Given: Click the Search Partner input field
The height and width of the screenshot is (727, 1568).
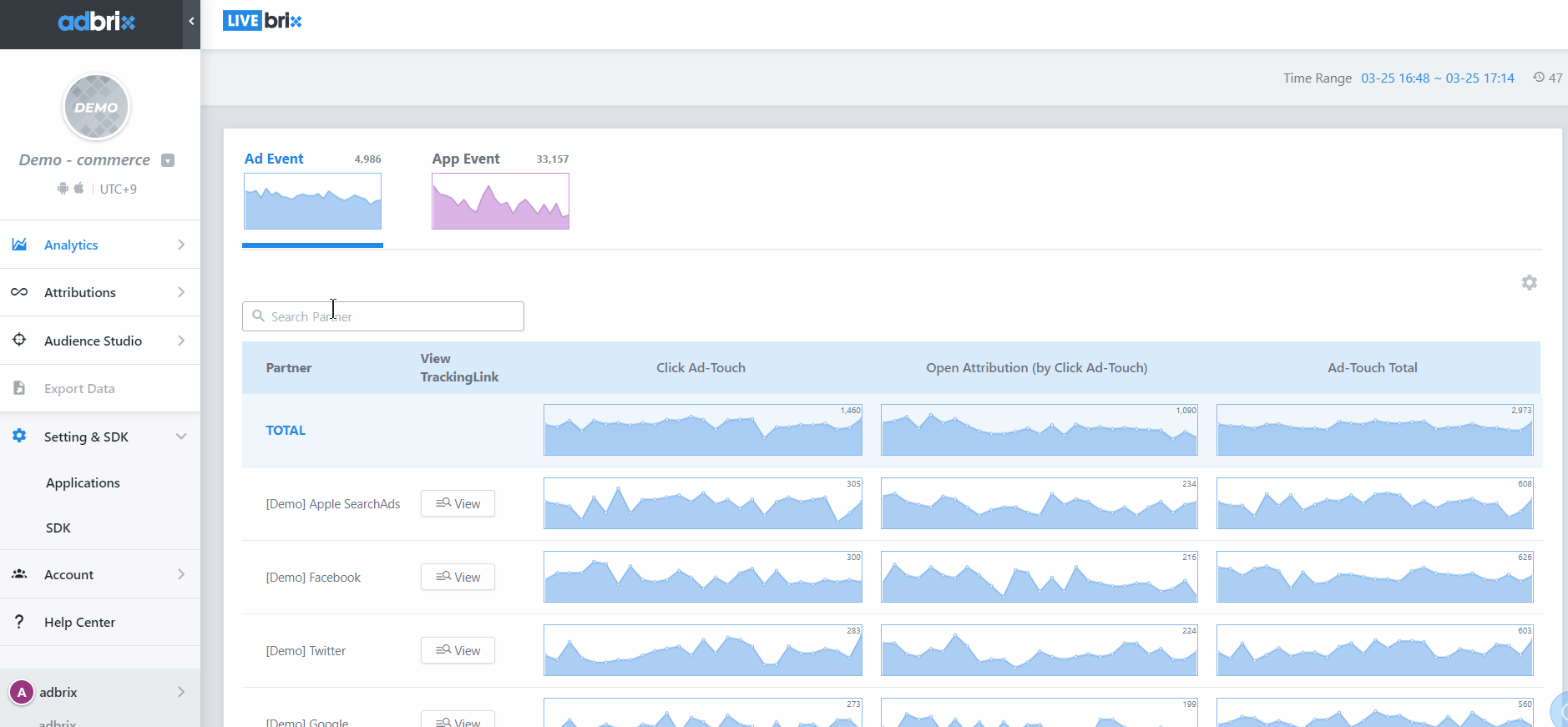Looking at the screenshot, I should tap(383, 316).
